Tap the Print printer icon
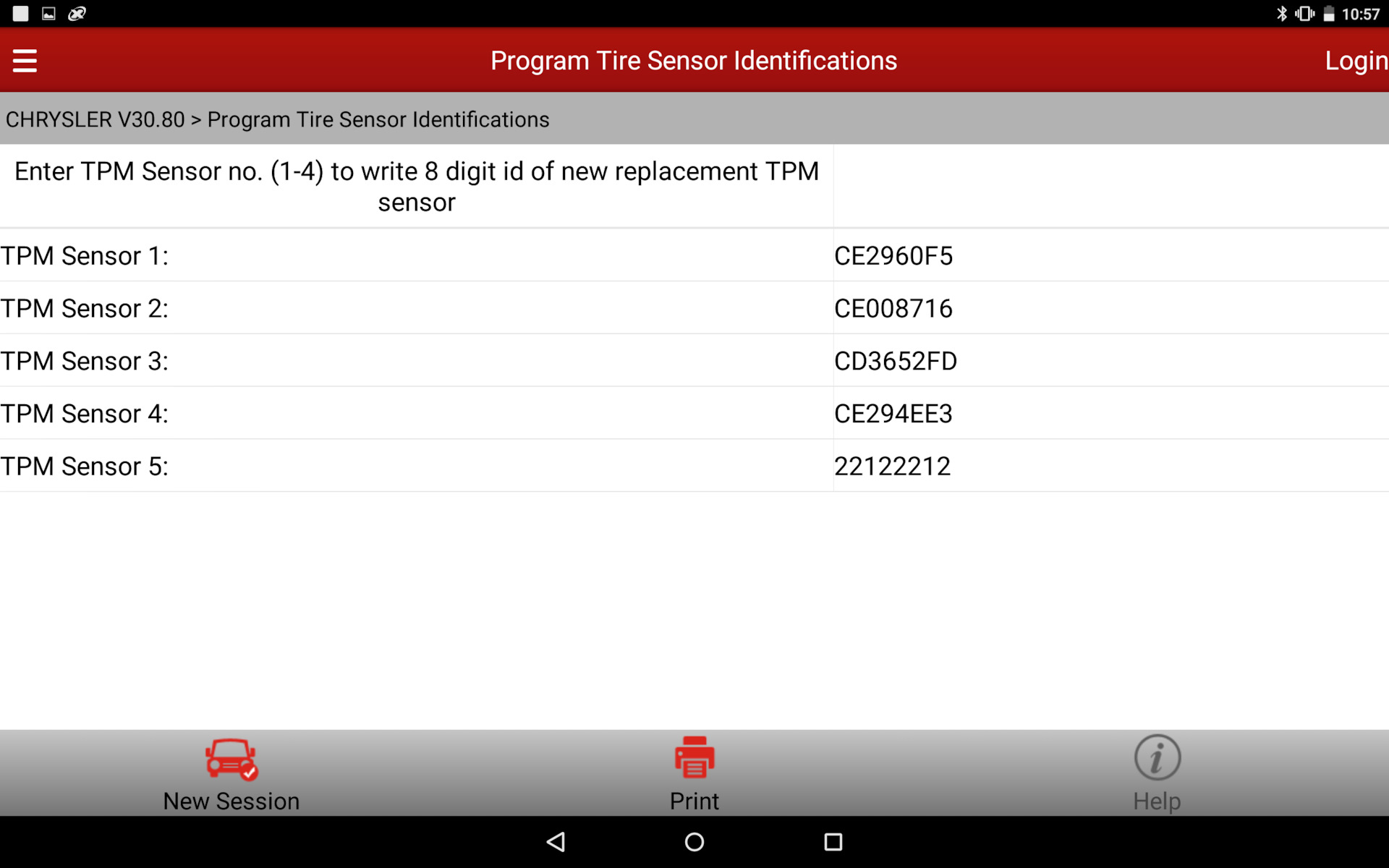This screenshot has width=1389, height=868. [x=694, y=757]
